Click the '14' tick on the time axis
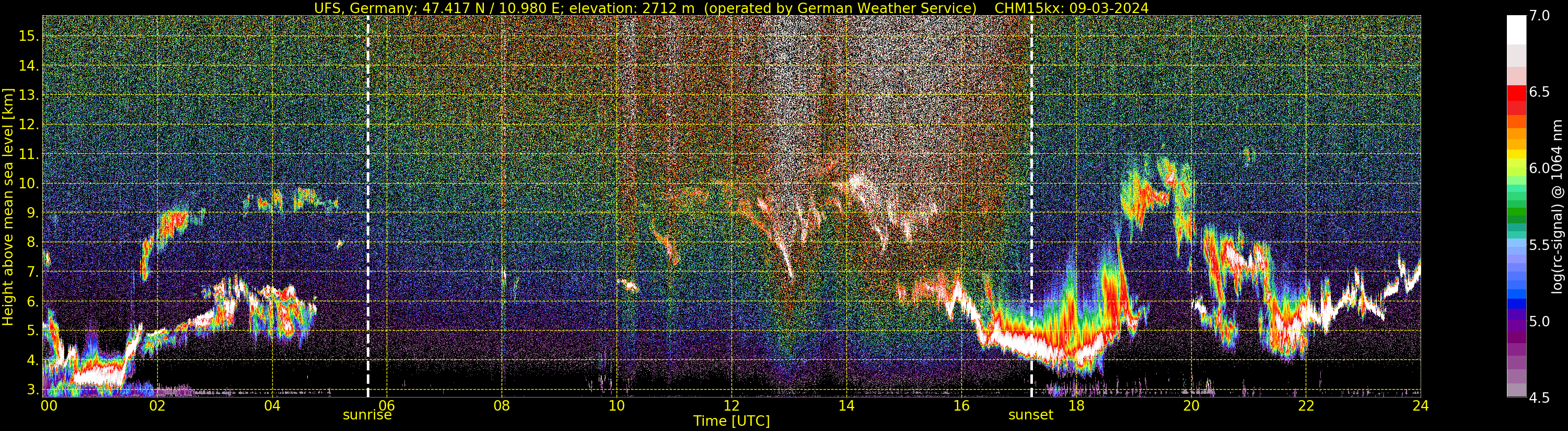 click(x=846, y=406)
